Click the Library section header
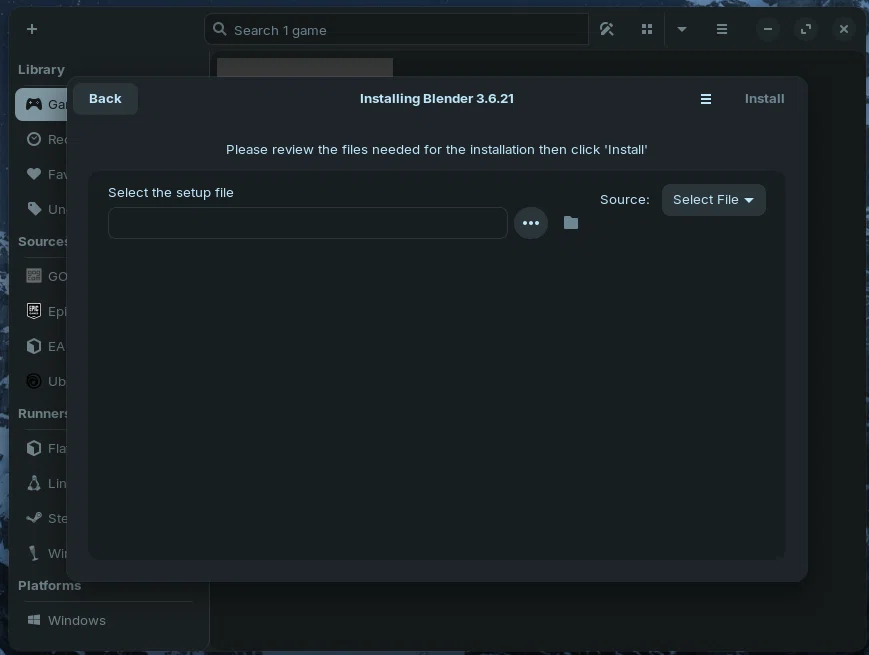 click(x=41, y=70)
